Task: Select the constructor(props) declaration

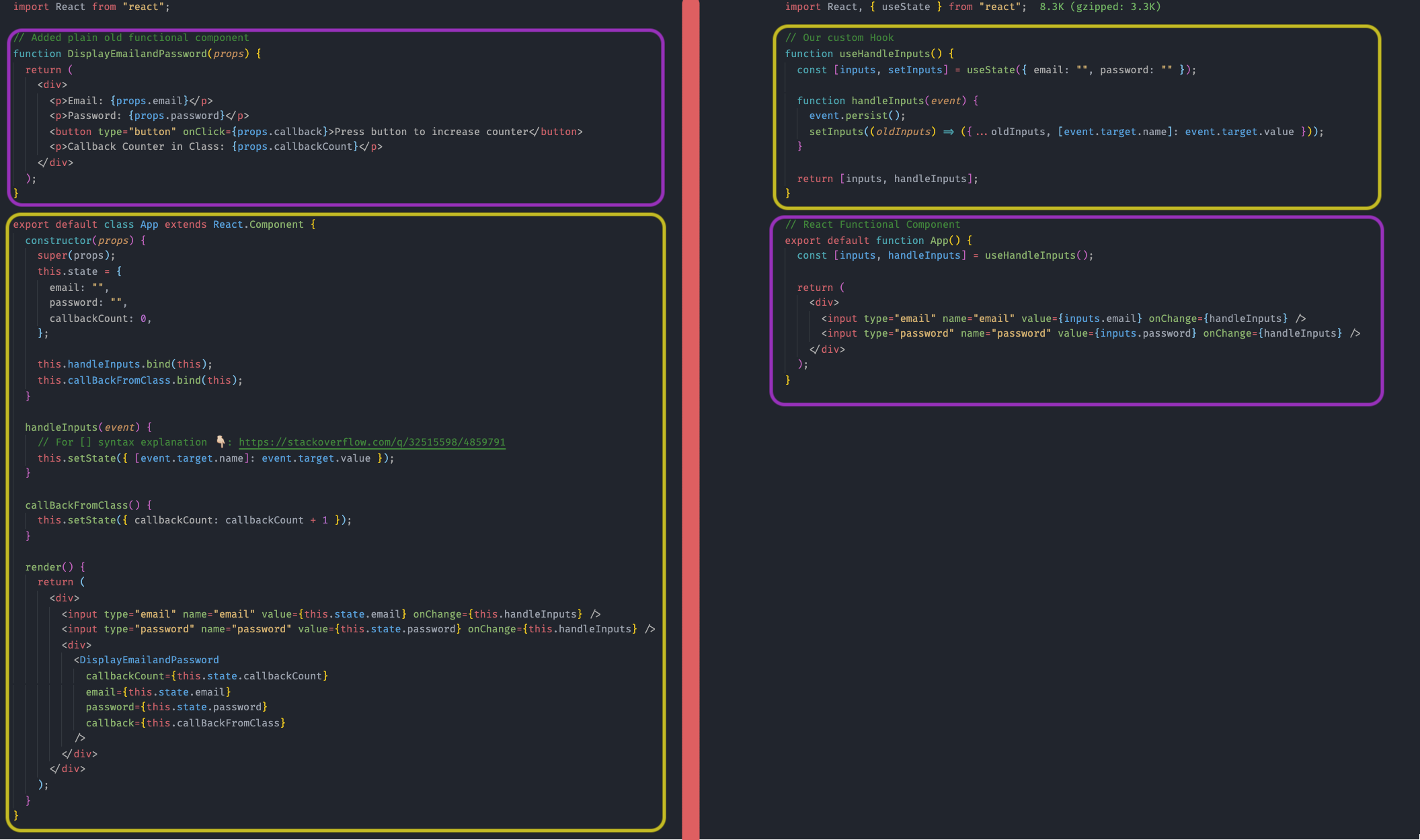Action: click(84, 240)
